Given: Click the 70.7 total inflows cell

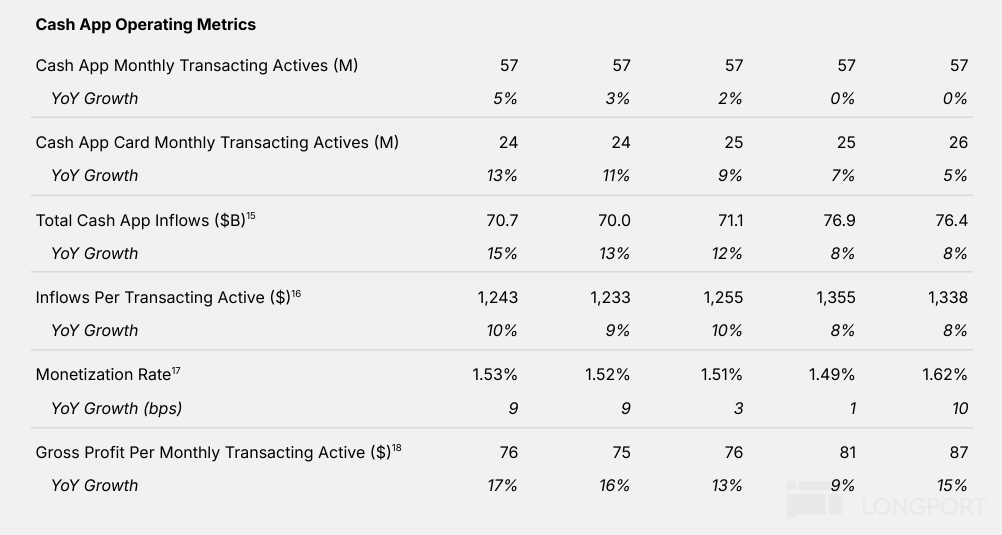Looking at the screenshot, I should click(502, 220).
